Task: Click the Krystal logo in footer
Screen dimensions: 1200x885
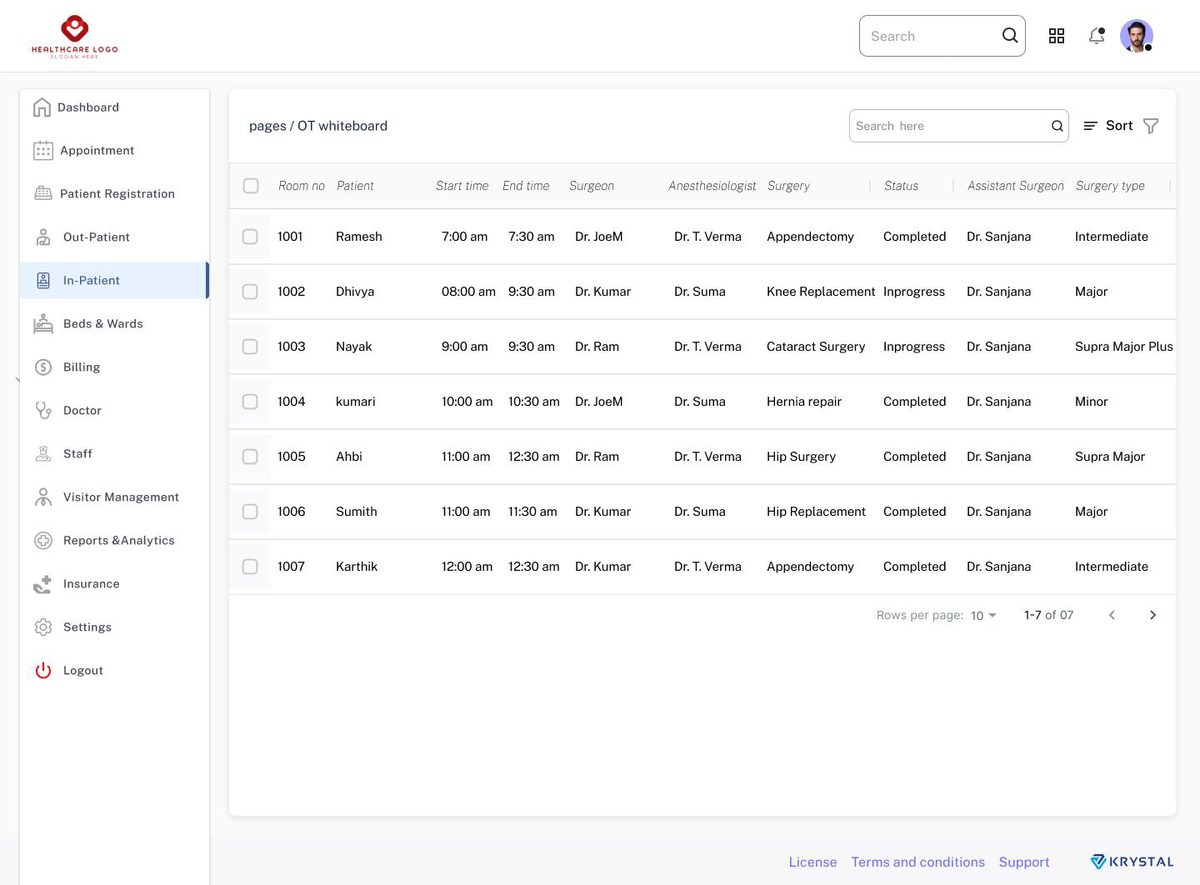Action: pos(1132,862)
